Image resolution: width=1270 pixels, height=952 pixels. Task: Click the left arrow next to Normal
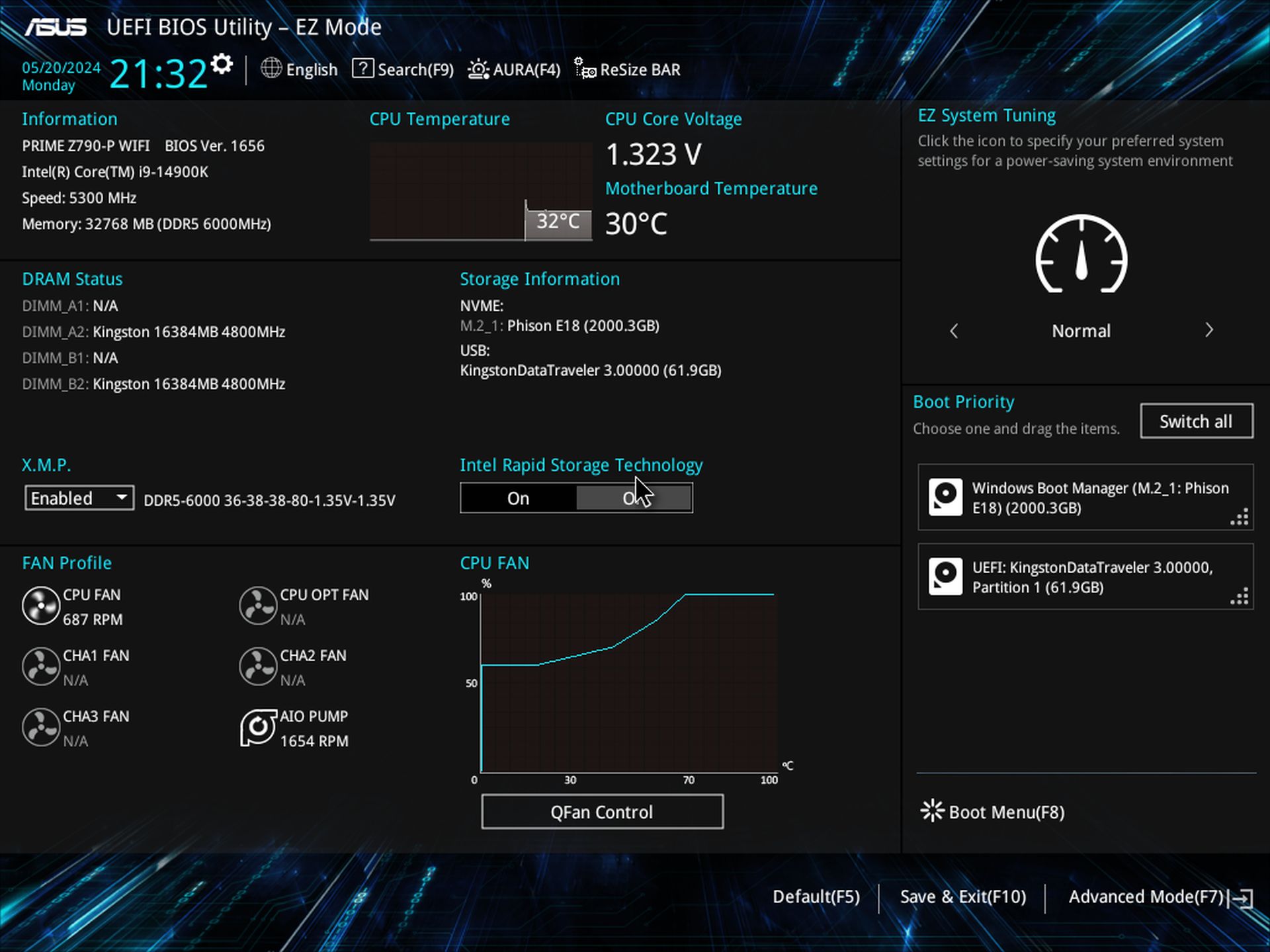[x=954, y=331]
